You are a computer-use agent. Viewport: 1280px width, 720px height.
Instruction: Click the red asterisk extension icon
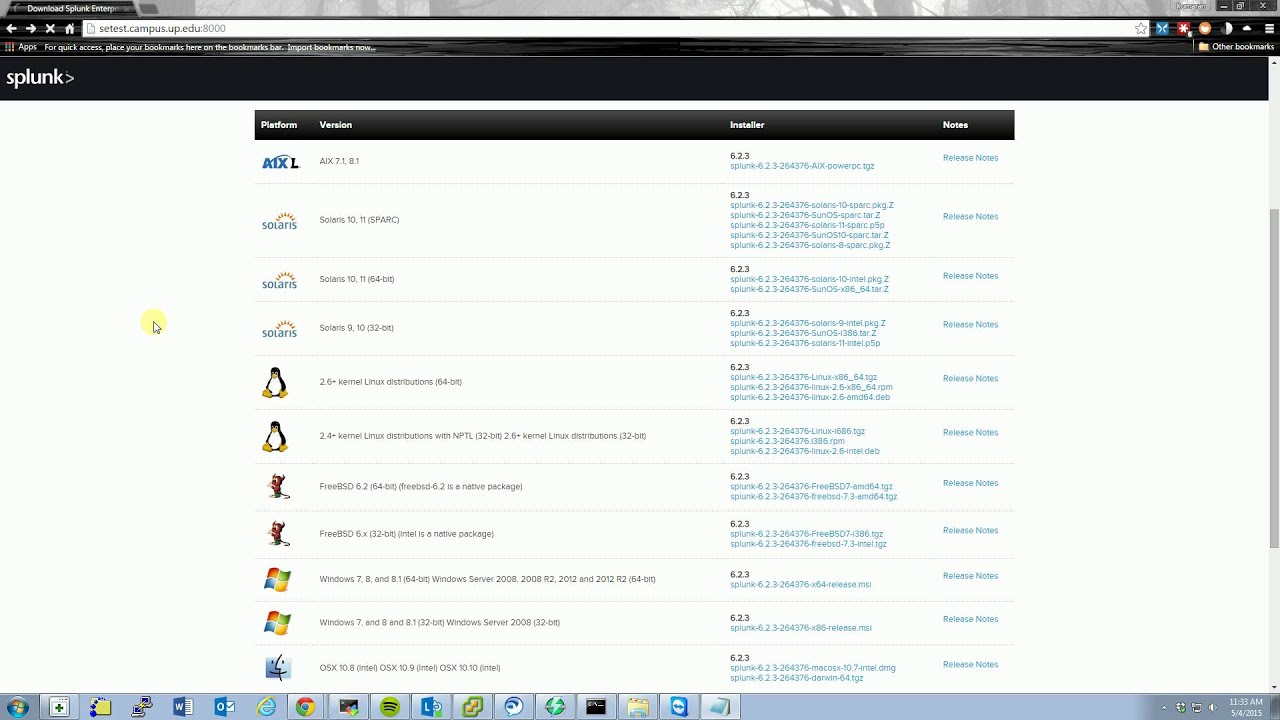[x=1183, y=29]
